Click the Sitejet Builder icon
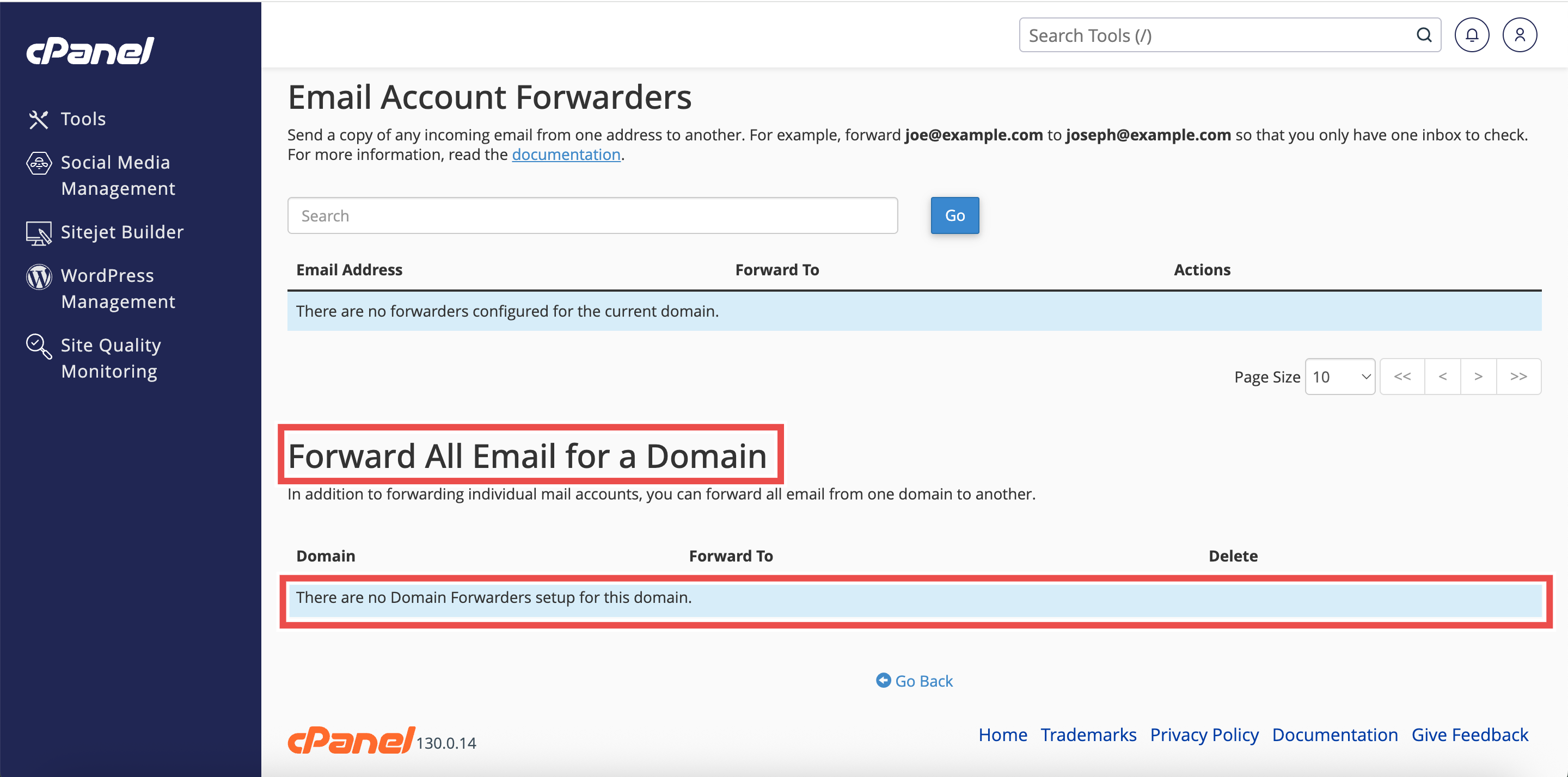 [x=39, y=233]
